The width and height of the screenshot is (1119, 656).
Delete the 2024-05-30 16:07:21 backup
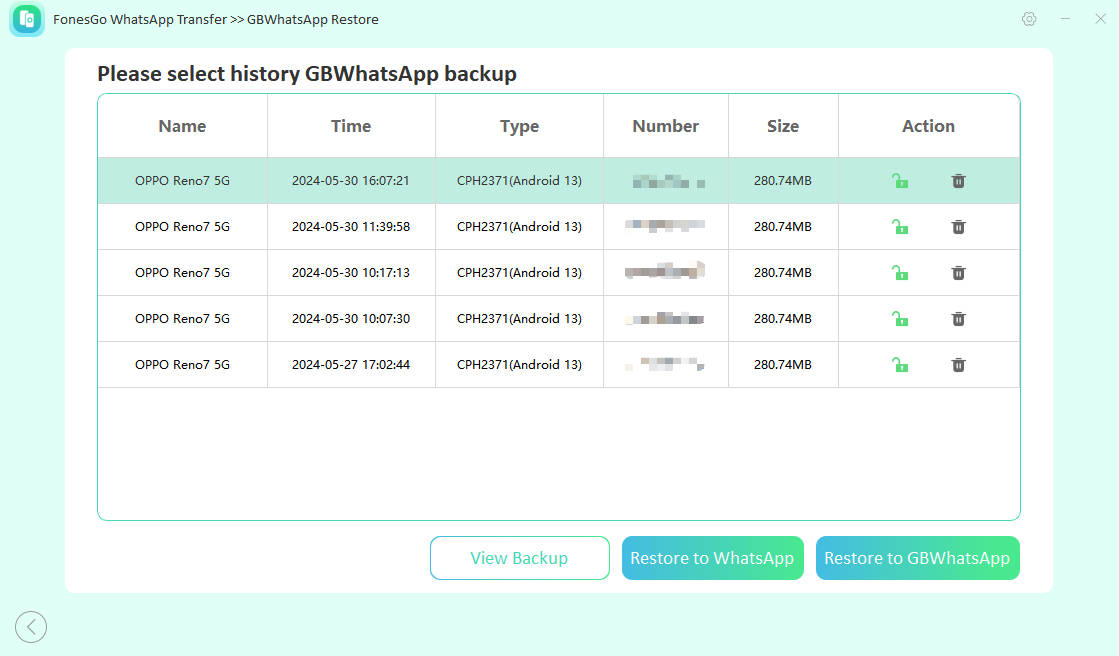point(958,181)
